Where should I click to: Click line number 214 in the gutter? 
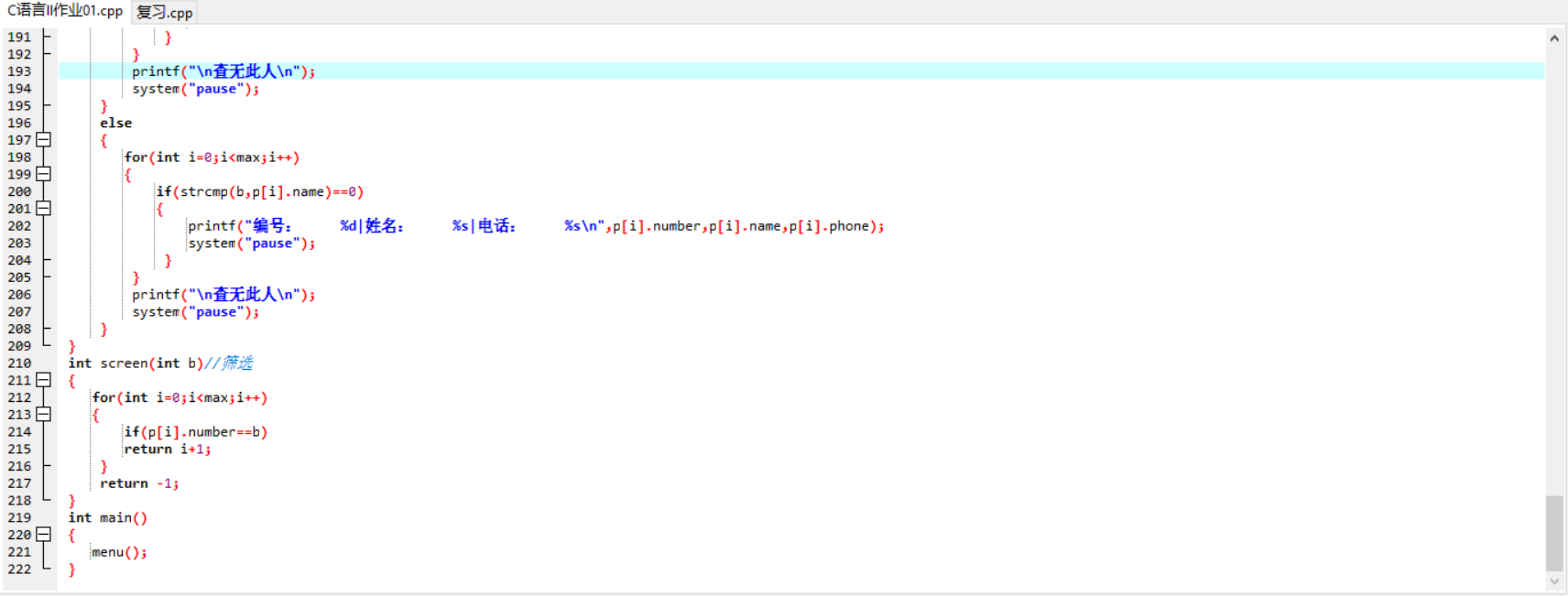click(x=19, y=432)
